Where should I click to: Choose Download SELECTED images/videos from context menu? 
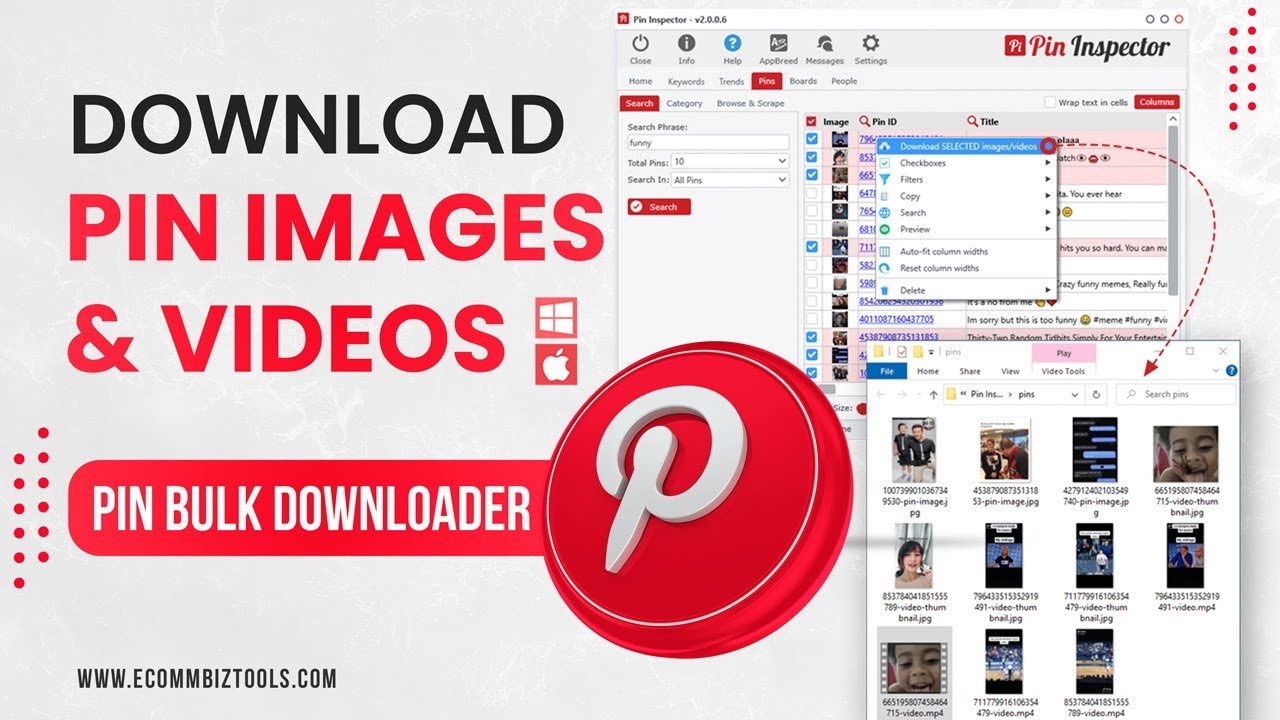coord(966,146)
